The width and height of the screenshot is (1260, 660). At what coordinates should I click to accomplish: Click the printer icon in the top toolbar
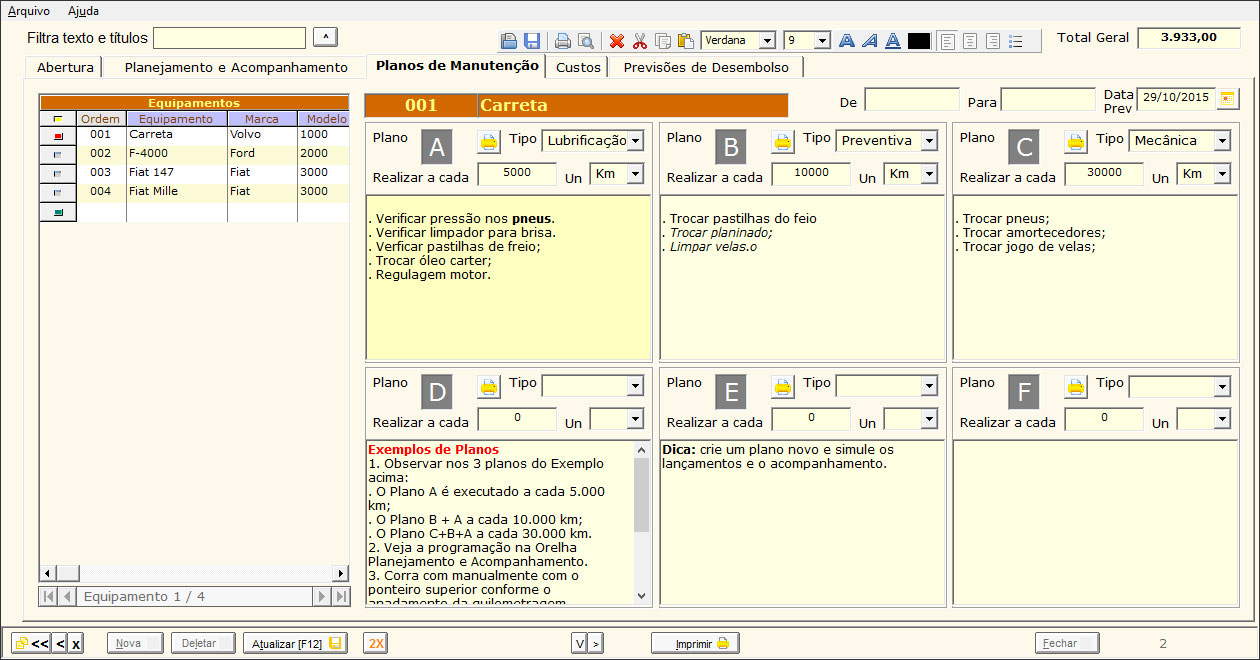click(563, 41)
